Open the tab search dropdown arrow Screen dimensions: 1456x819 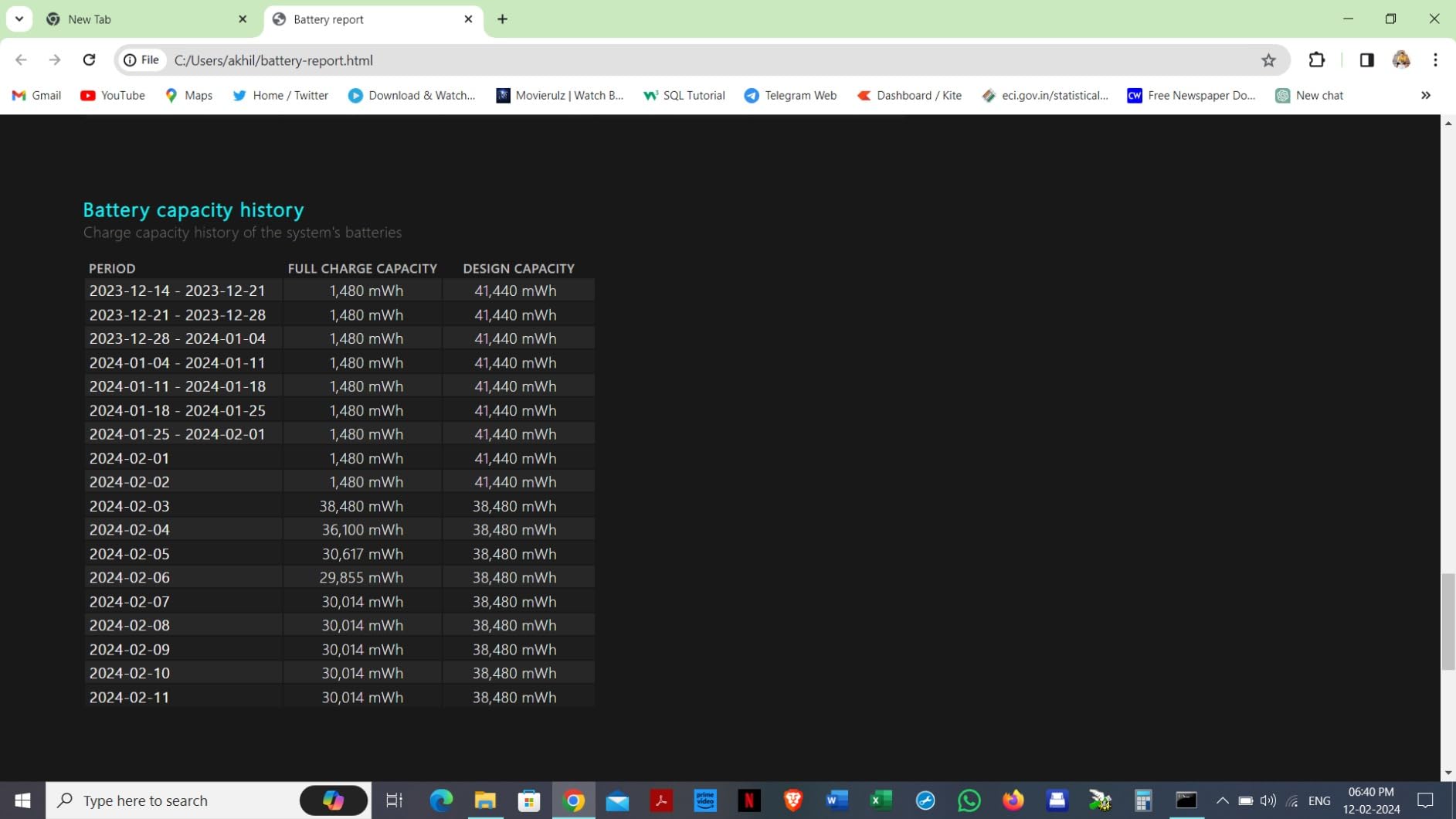19,19
